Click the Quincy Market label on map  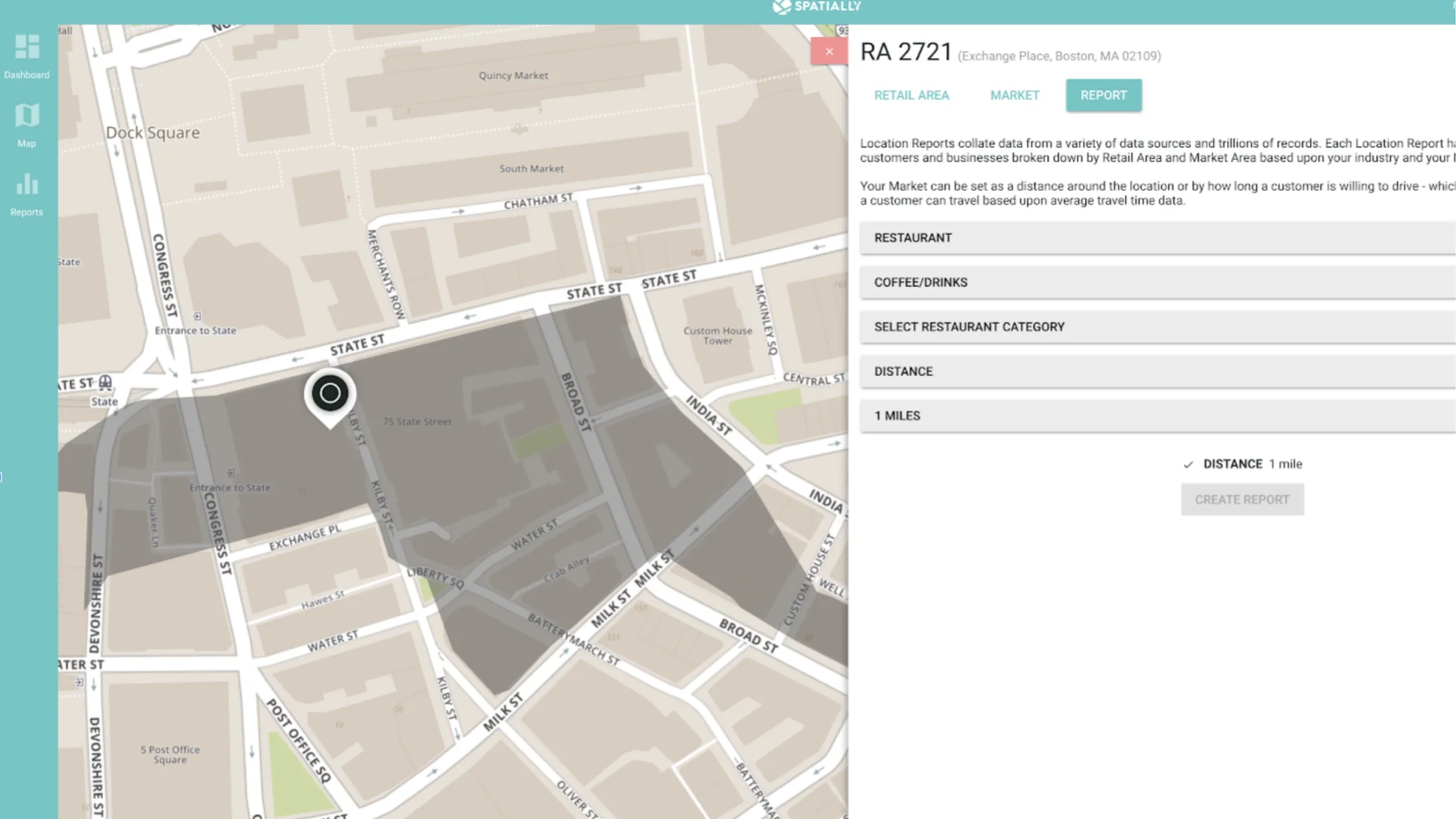pos(513,76)
